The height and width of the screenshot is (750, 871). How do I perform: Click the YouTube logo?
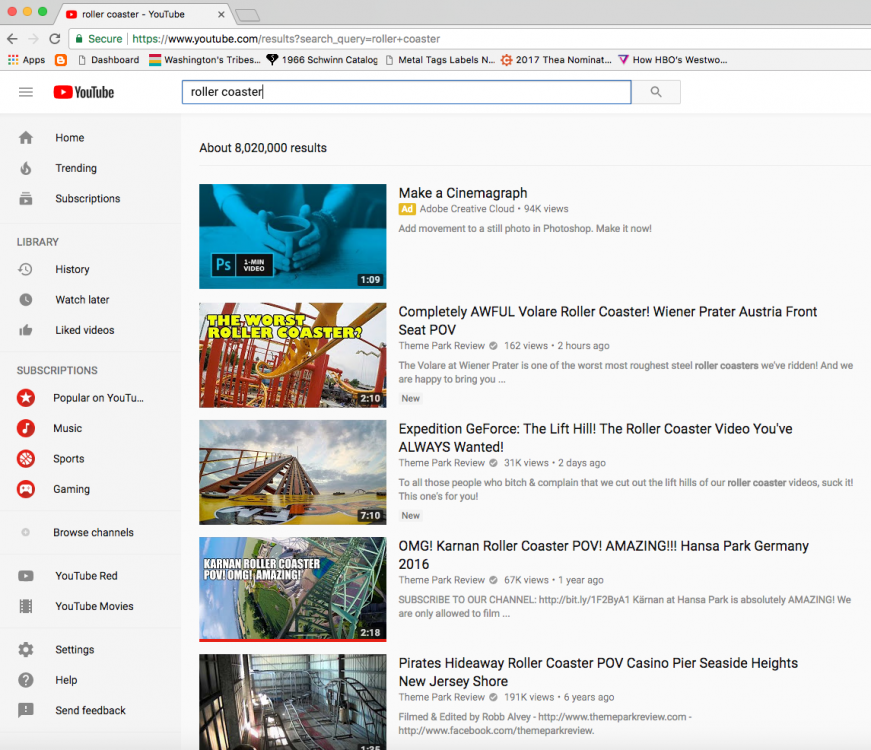click(x=83, y=91)
